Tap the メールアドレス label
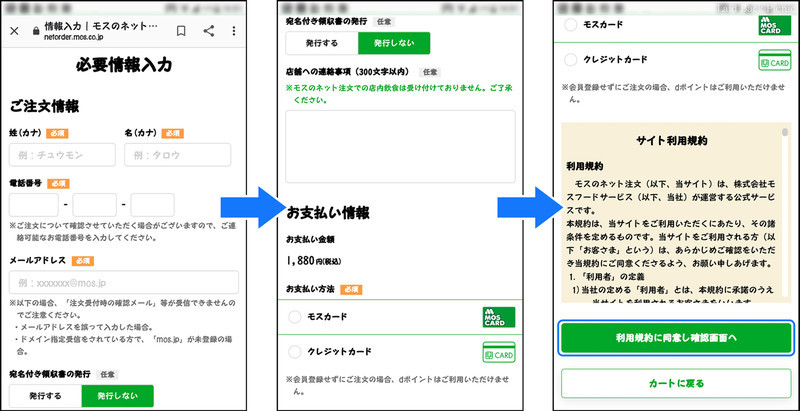Image resolution: width=800 pixels, height=411 pixels. coord(38,261)
